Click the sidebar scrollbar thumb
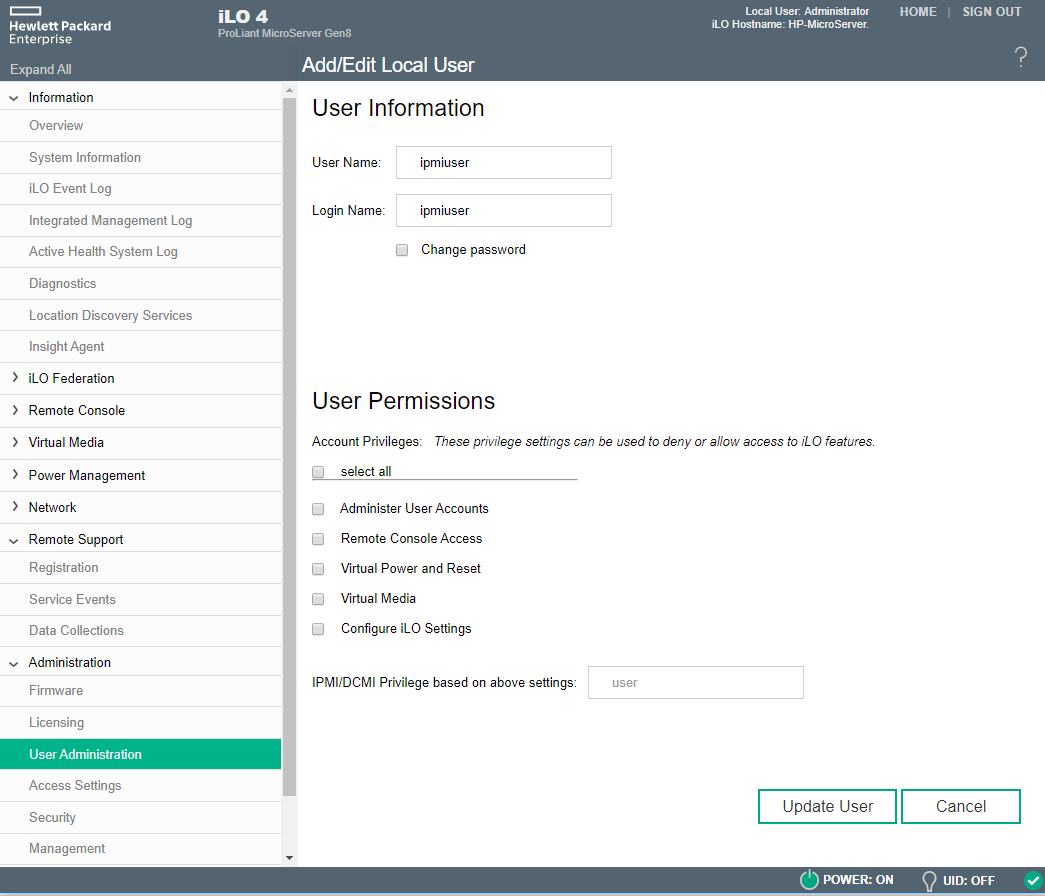This screenshot has width=1045, height=896. pos(289,447)
